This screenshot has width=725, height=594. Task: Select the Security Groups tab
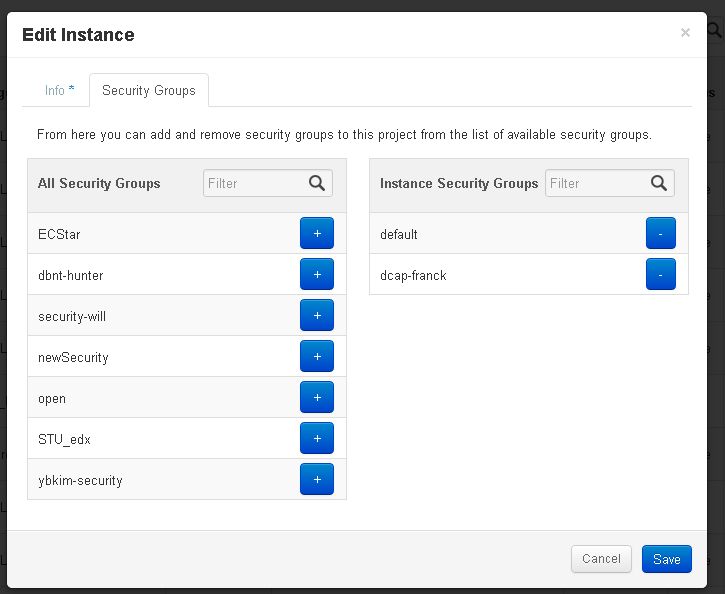(149, 90)
